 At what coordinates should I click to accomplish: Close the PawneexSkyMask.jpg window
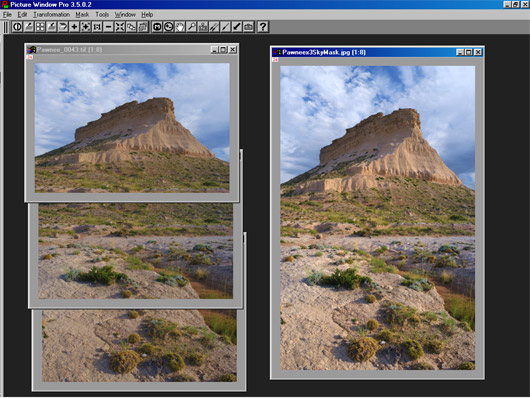(478, 52)
